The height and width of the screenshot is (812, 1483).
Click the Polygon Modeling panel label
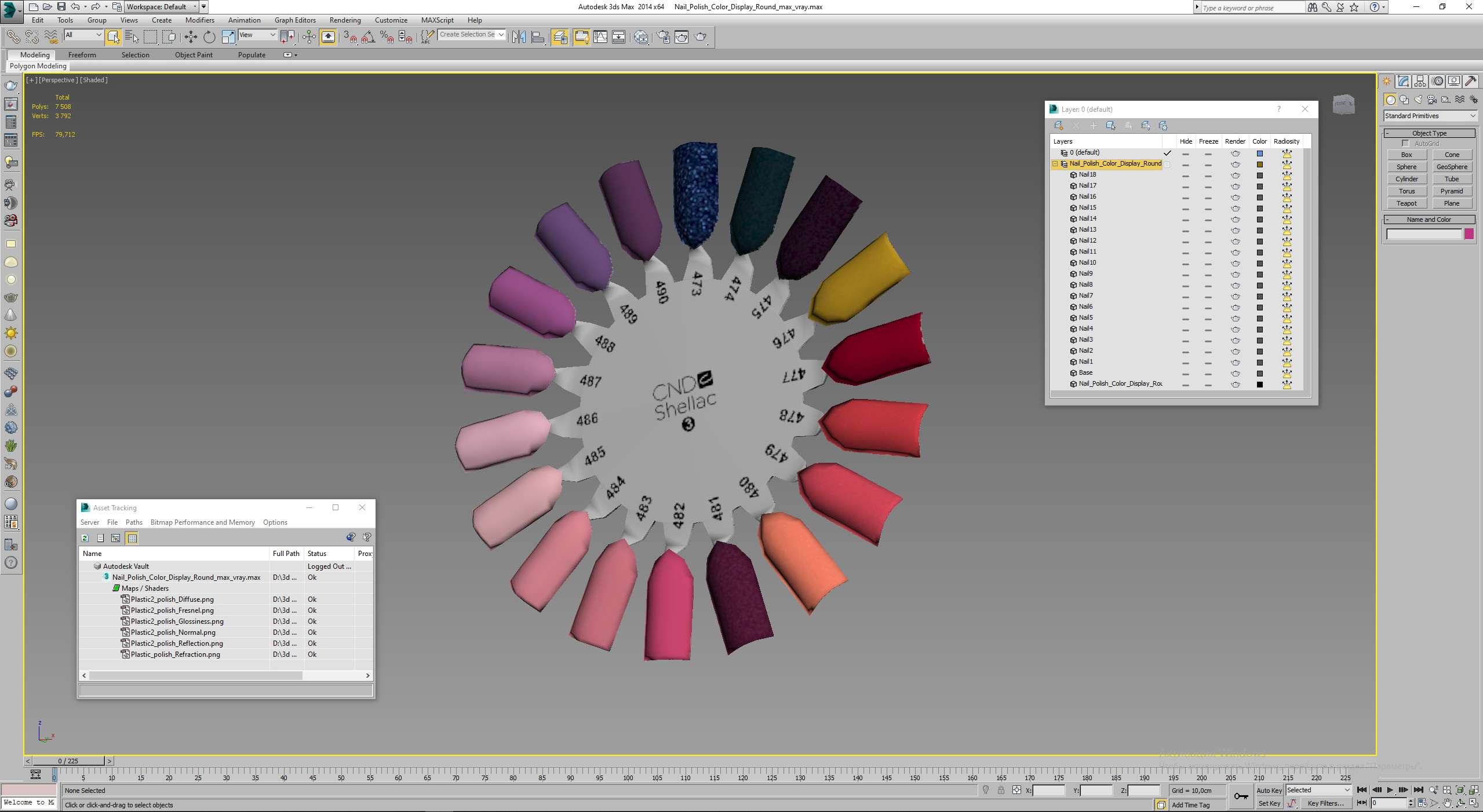pyautogui.click(x=38, y=66)
